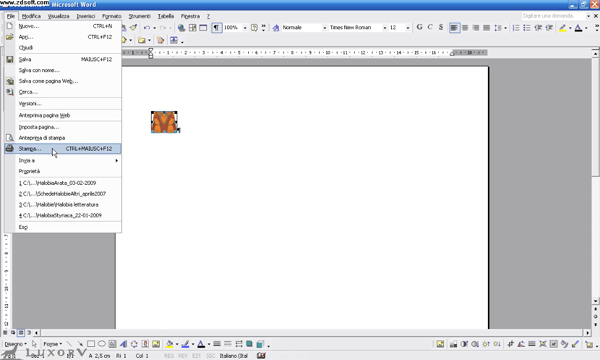Apply the fill color bucket
This screenshot has height=360, width=600.
[x=170, y=344]
